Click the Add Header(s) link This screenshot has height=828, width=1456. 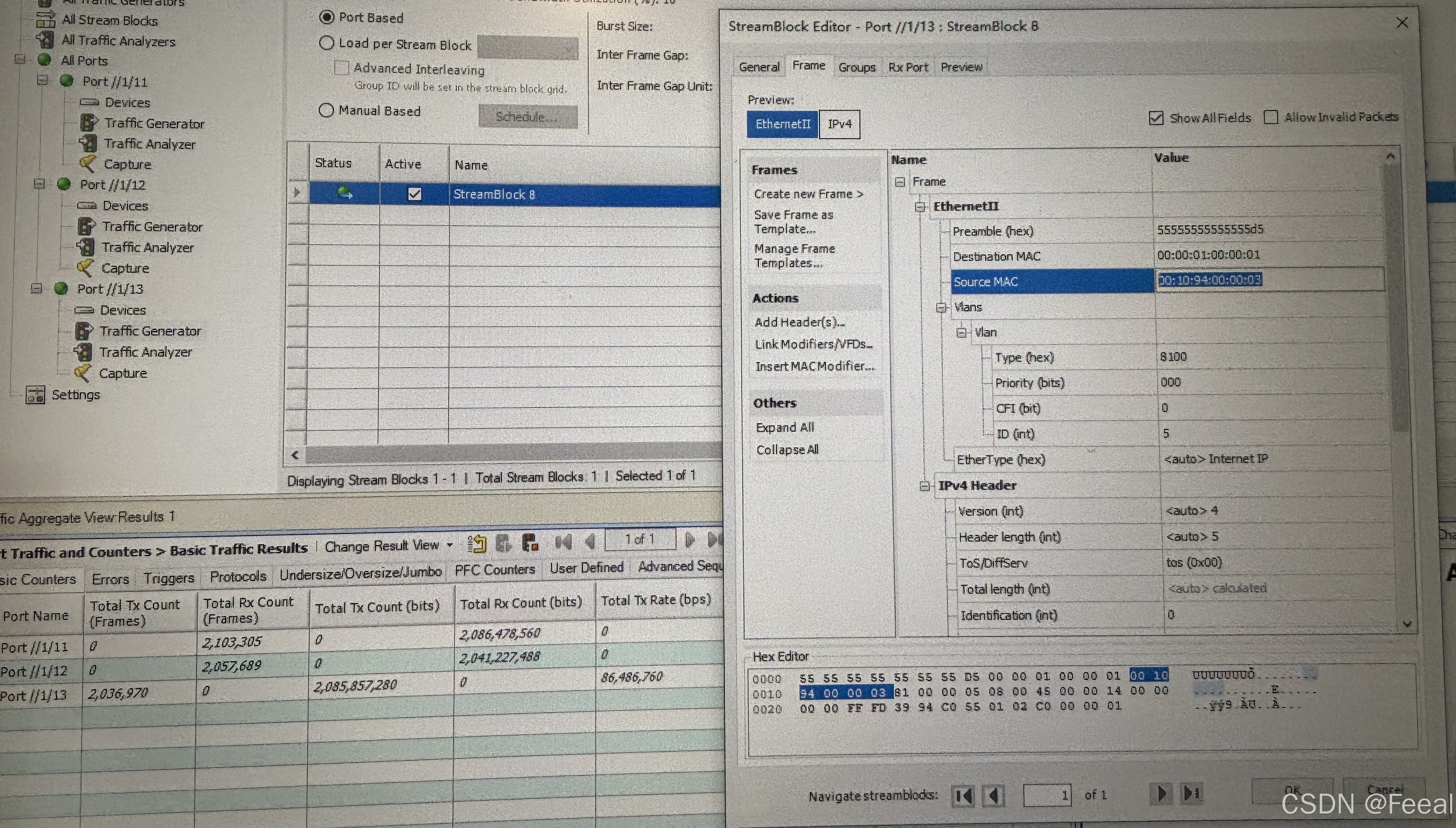click(x=799, y=322)
